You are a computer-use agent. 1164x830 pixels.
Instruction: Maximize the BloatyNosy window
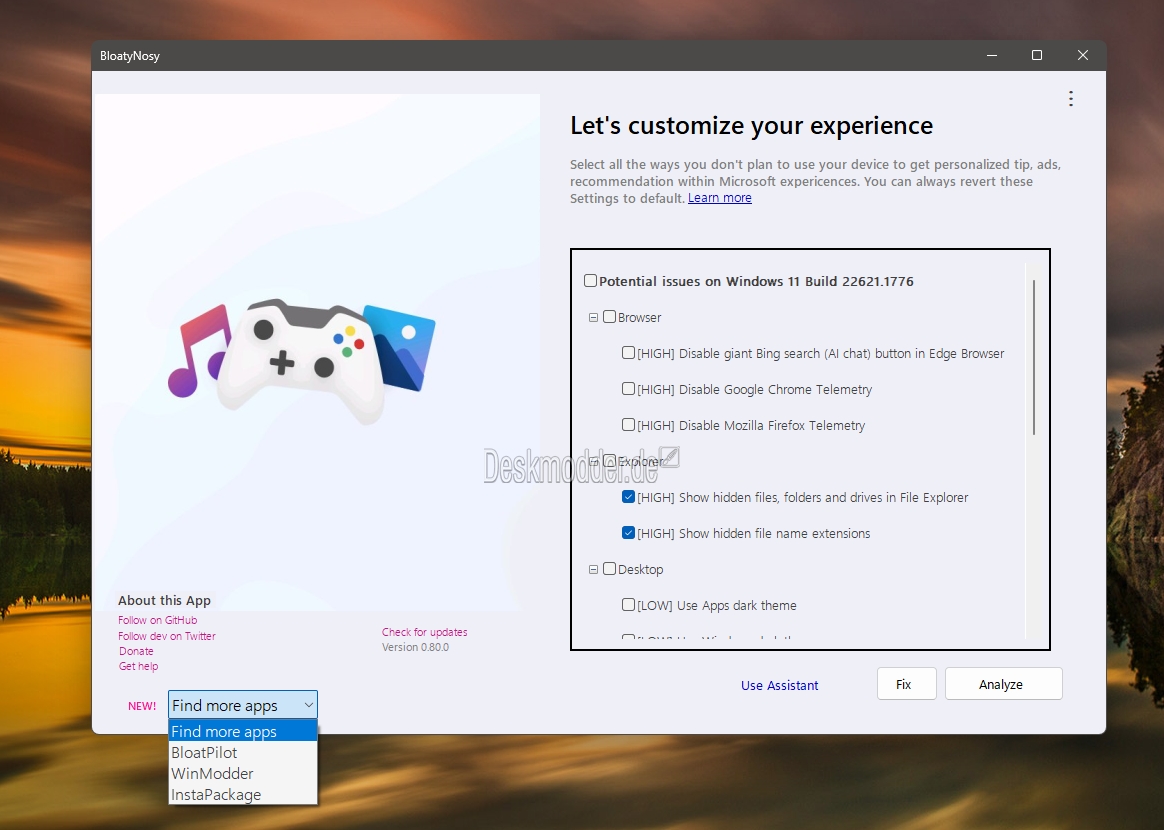coord(1037,56)
